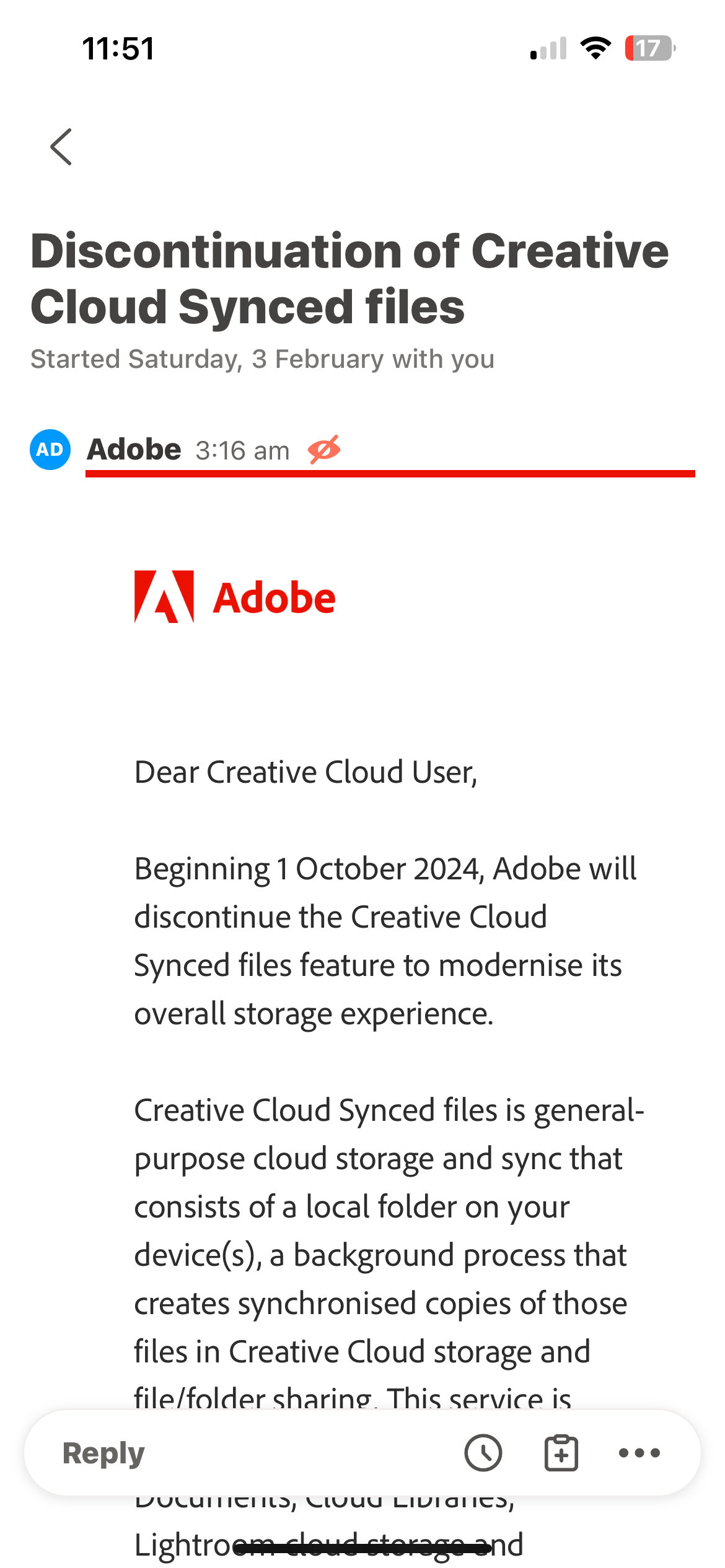The image size is (725, 1568).
Task: Tap the 'Started Saturday, 3 February' line
Action: pyautogui.click(x=263, y=359)
